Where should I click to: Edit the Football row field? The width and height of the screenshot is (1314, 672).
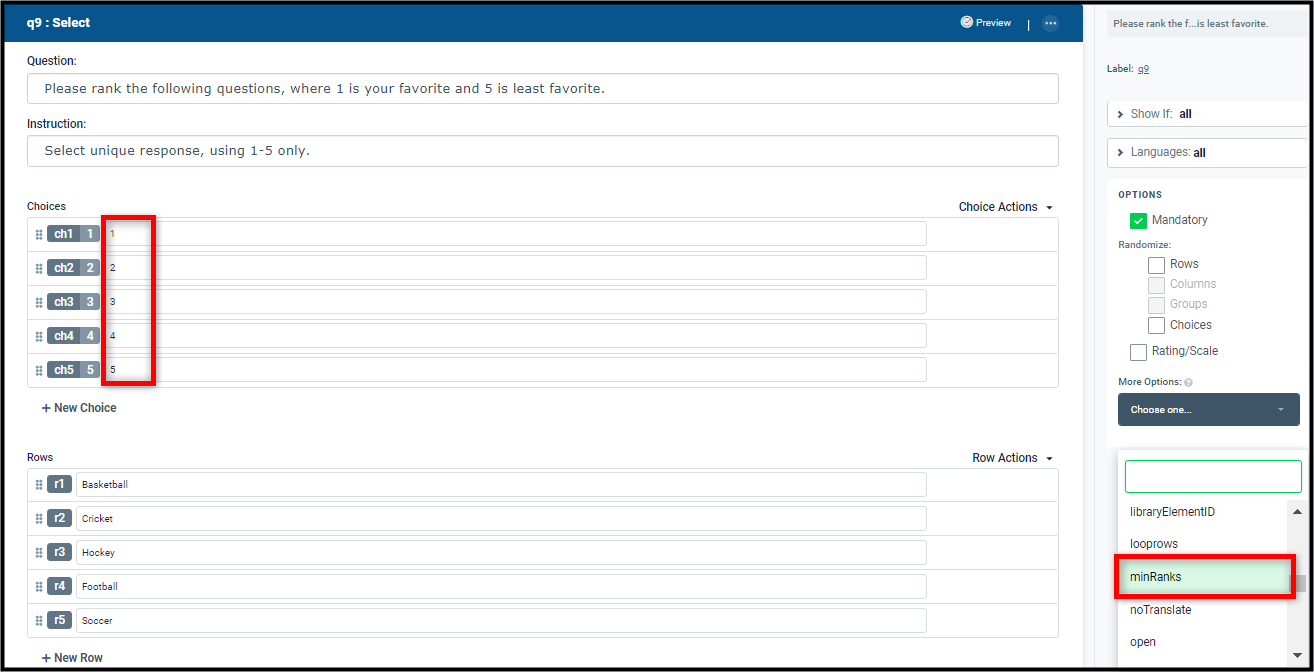tap(501, 586)
